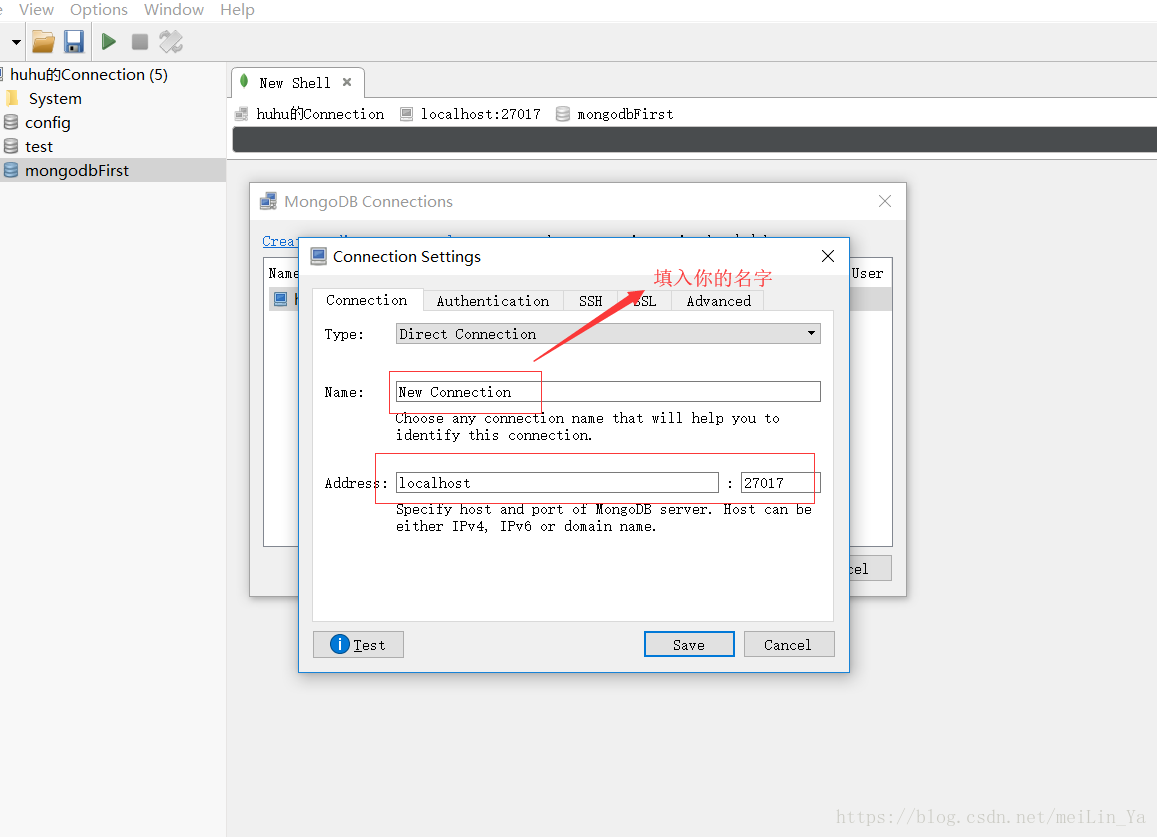Click the server icon beside localhost:27017
This screenshot has width=1157, height=837.
[407, 114]
